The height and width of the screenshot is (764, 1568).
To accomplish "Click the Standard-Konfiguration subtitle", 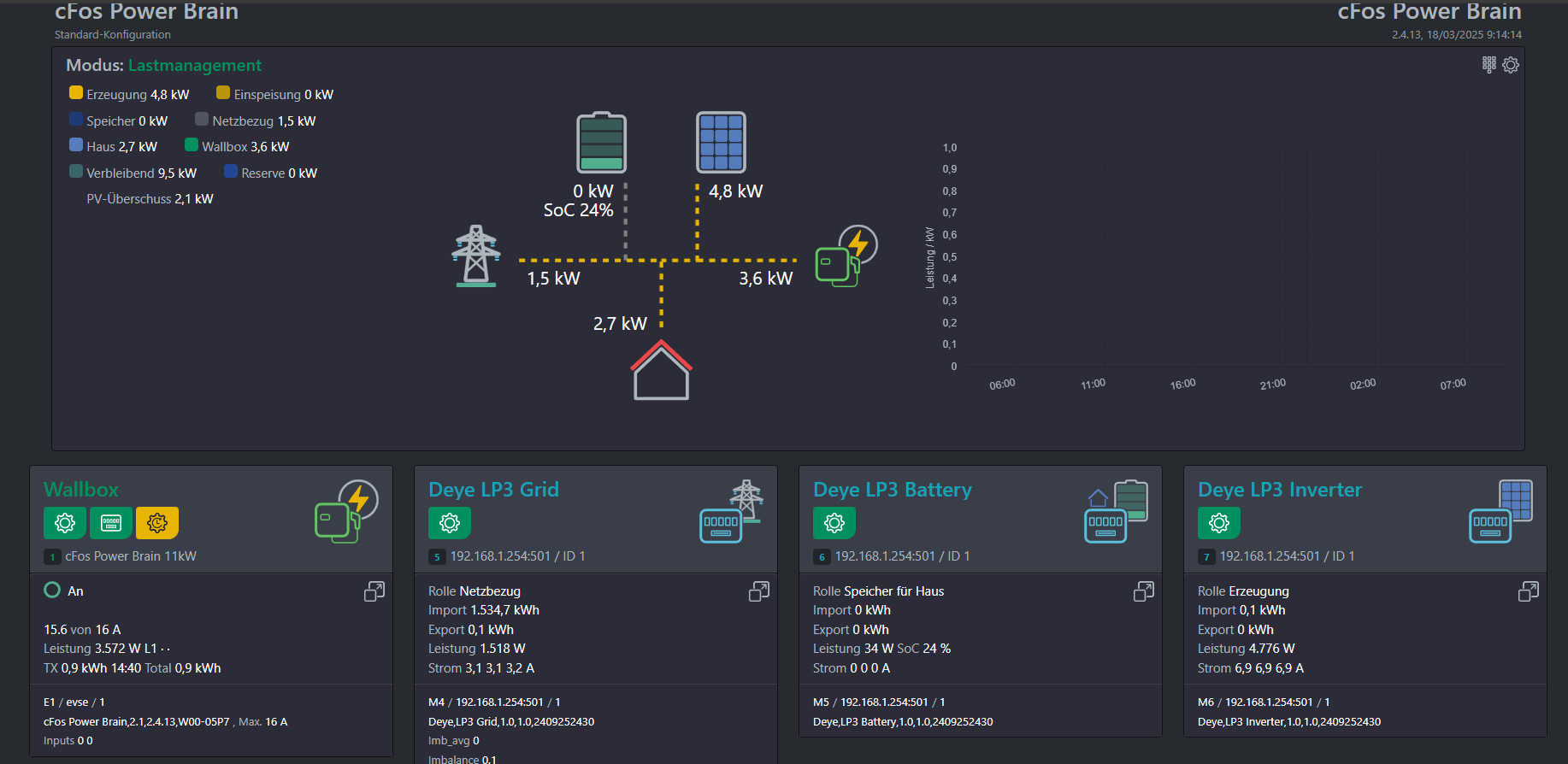I will point(113,35).
